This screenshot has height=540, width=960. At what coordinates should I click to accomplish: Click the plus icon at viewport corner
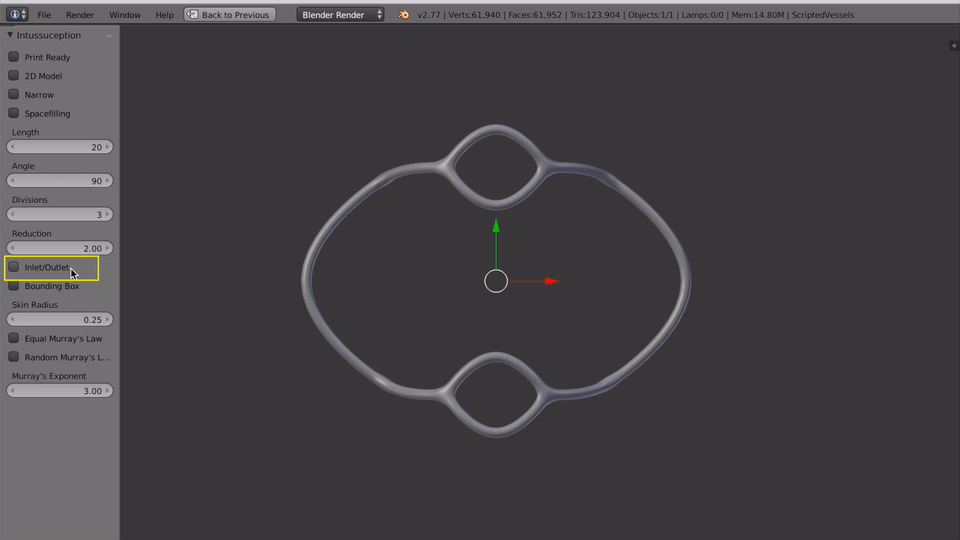[x=954, y=46]
